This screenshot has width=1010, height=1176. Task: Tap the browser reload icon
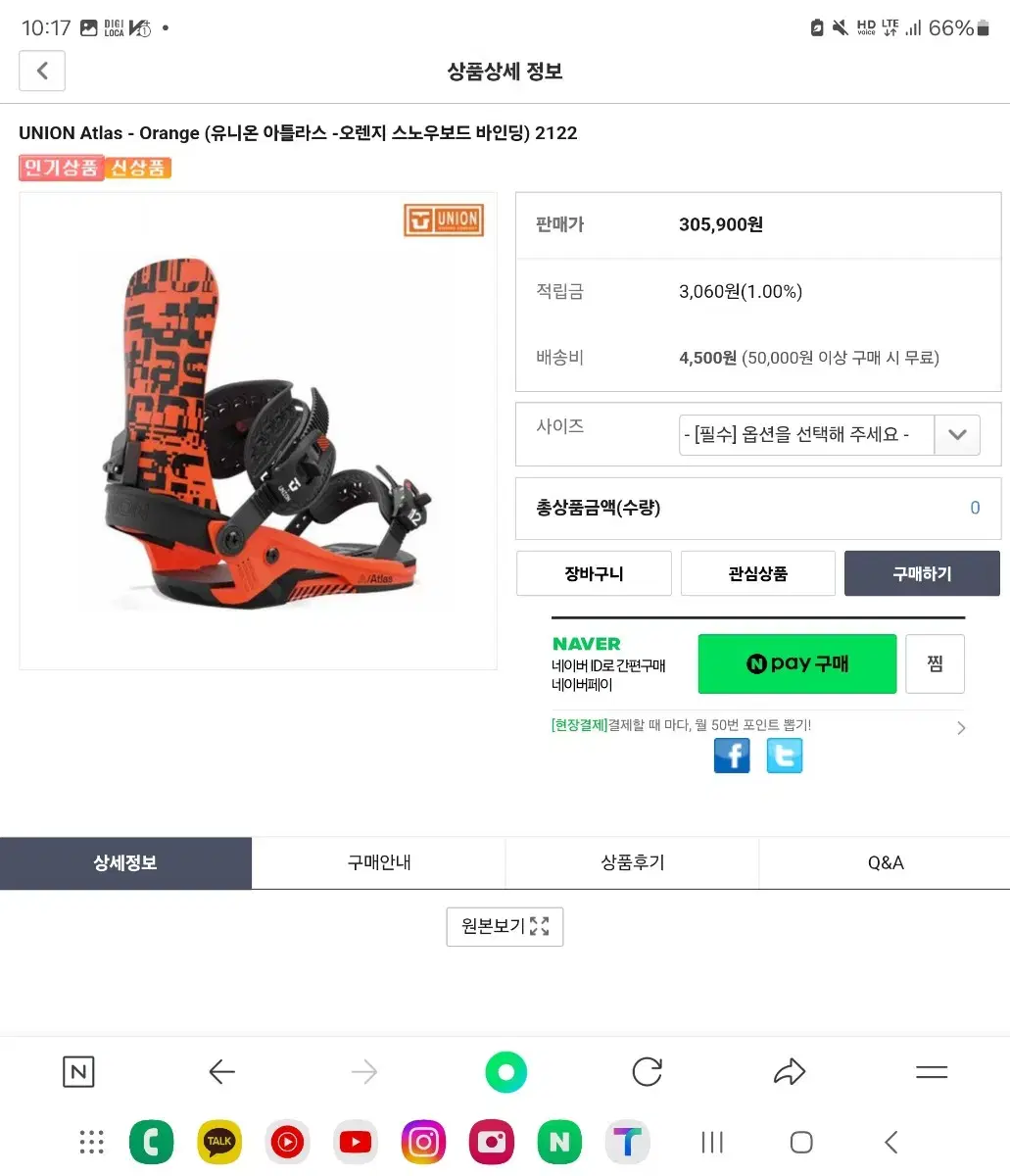(x=647, y=1072)
